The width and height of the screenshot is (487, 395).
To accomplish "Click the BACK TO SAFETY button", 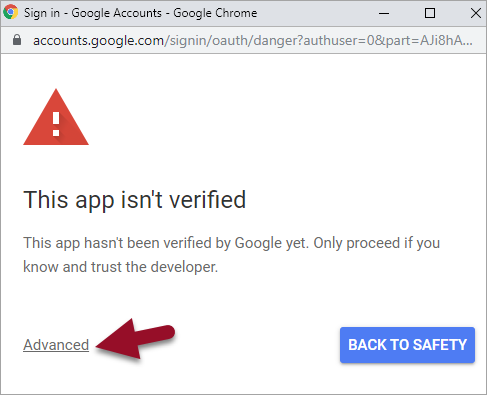I will pos(407,345).
